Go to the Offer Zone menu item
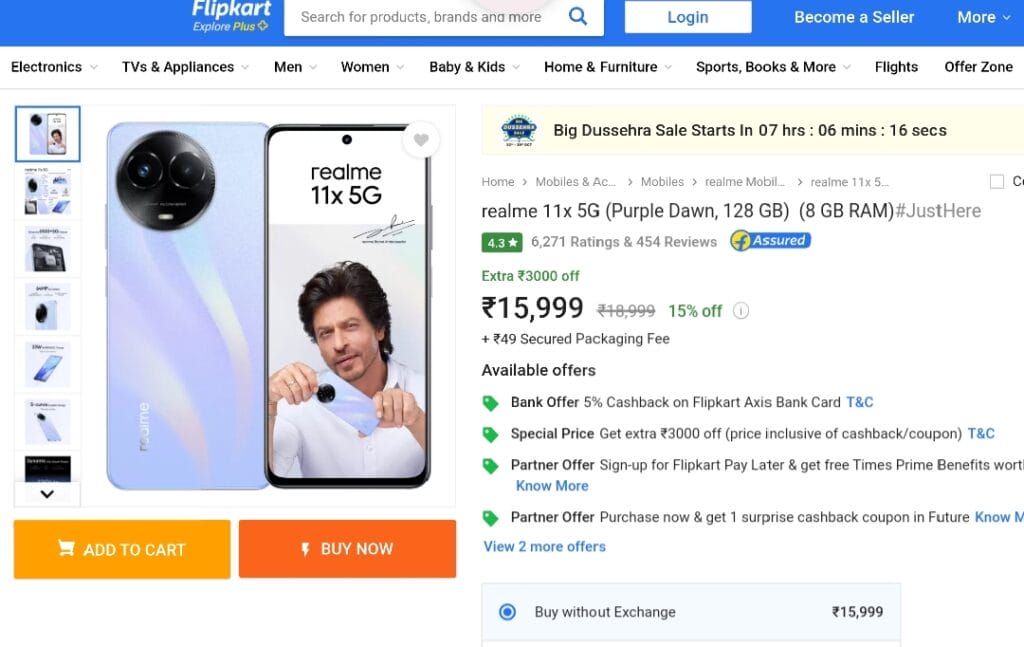The width and height of the screenshot is (1024, 647). tap(978, 67)
